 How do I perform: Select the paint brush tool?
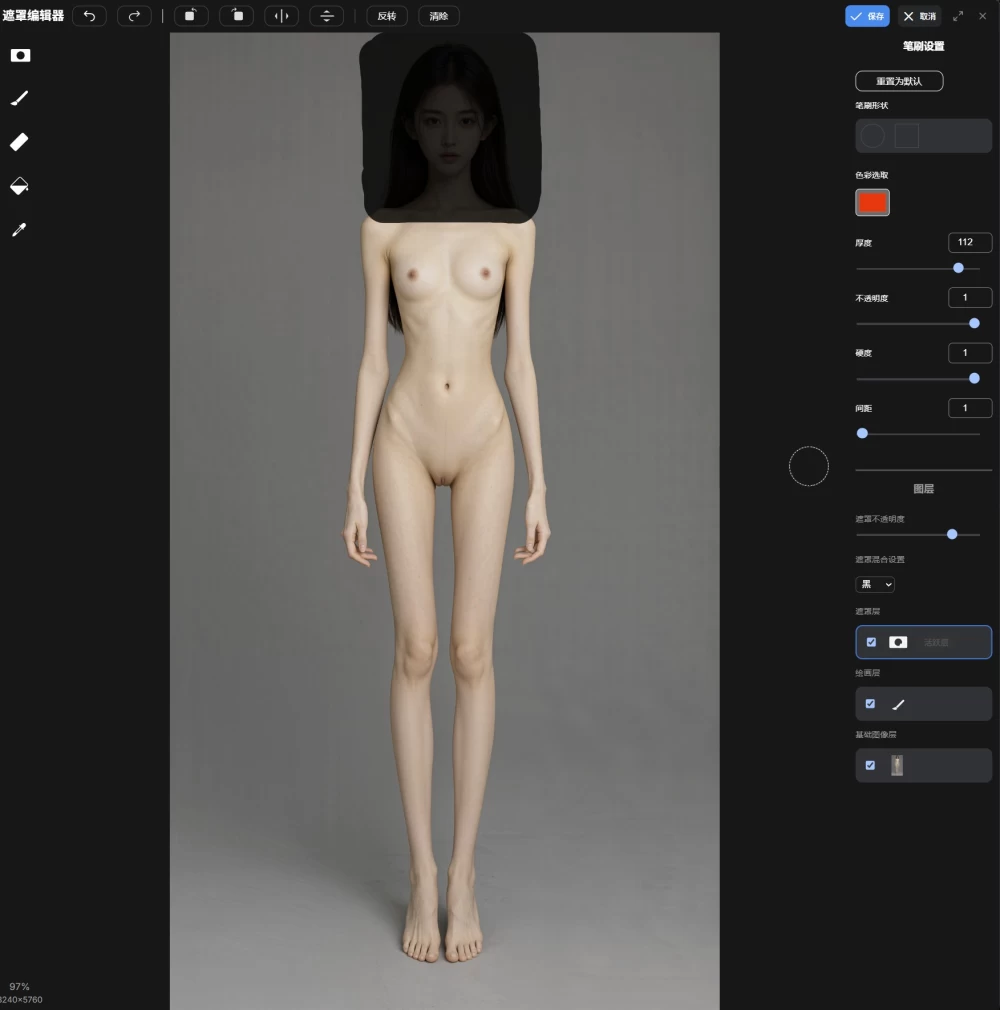click(20, 98)
